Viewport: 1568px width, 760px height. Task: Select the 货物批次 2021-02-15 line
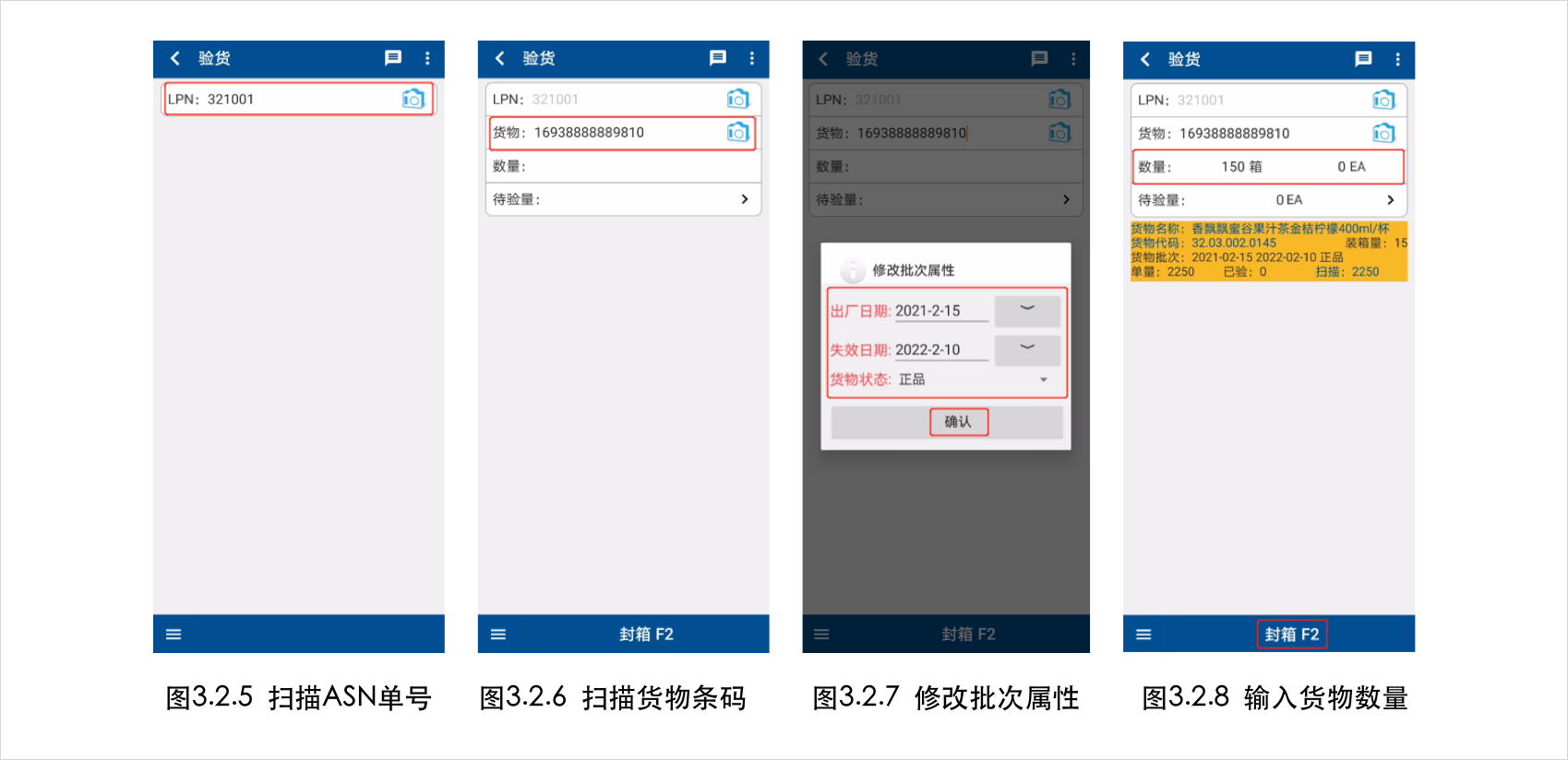[1237, 257]
